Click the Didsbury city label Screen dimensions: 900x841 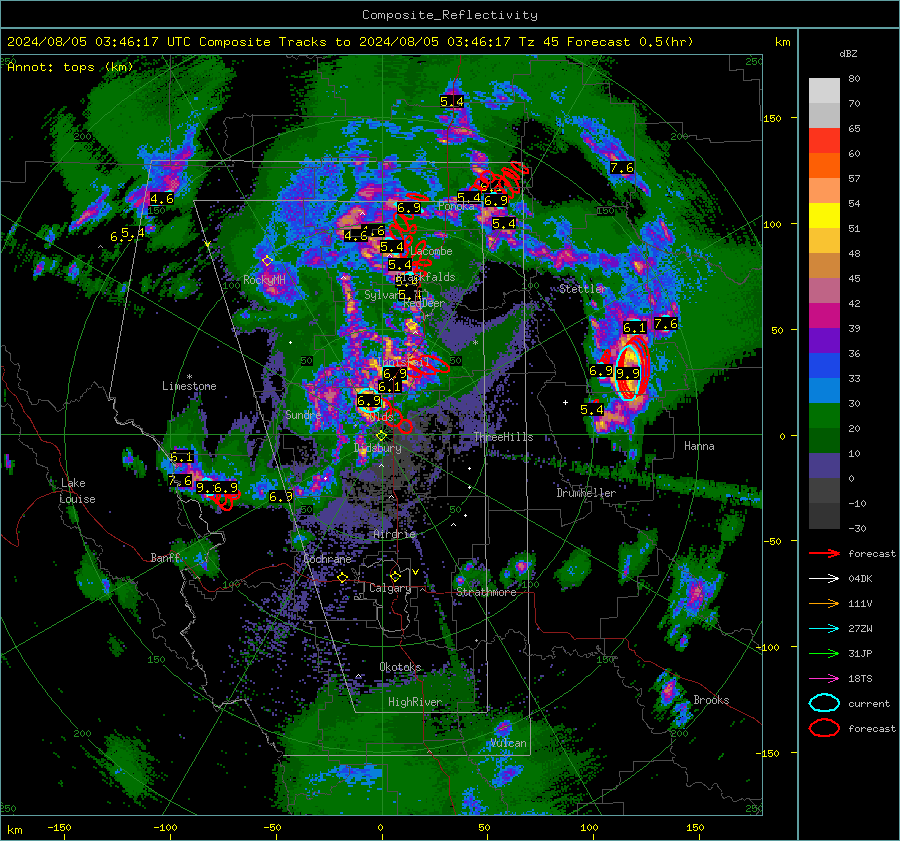tap(377, 448)
